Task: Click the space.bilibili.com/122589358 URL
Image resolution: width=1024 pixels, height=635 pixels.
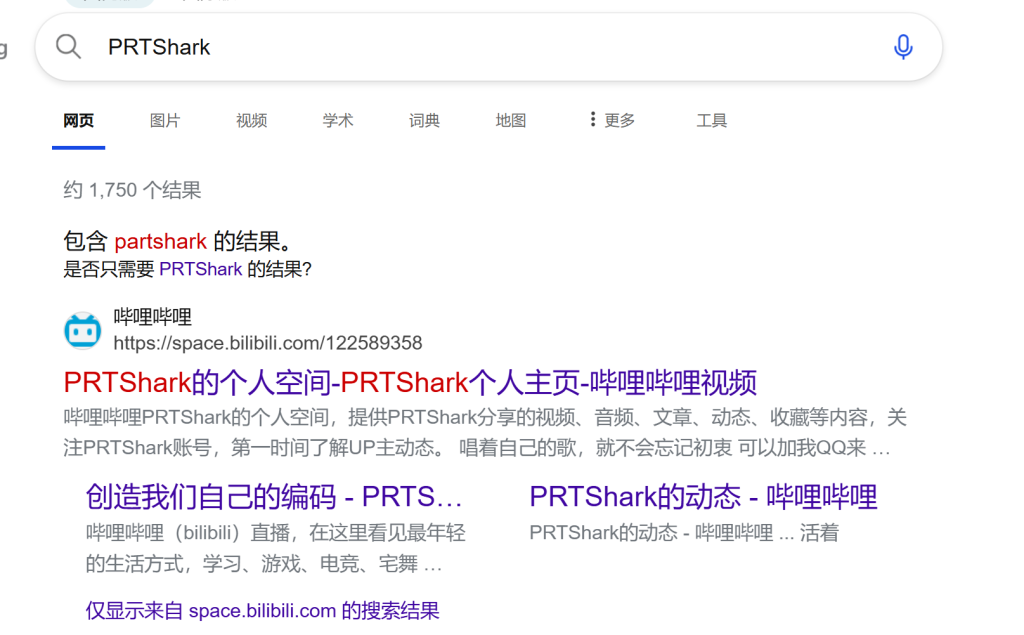Action: tap(268, 343)
